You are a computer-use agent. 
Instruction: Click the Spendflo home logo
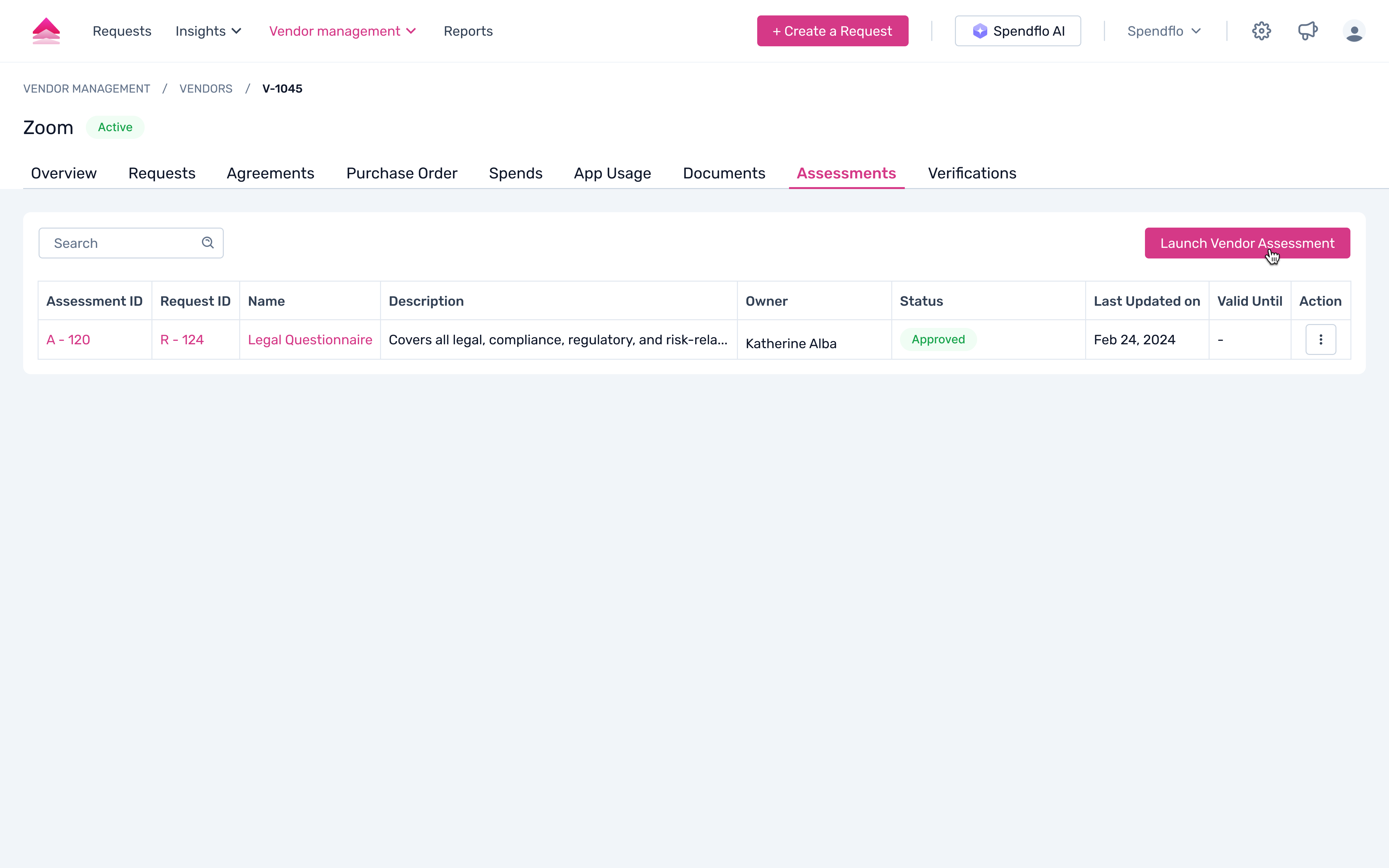(x=46, y=31)
